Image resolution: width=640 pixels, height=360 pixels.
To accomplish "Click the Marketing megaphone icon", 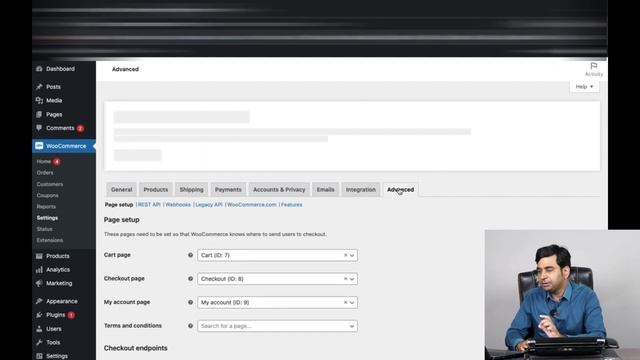I will click(x=39, y=283).
